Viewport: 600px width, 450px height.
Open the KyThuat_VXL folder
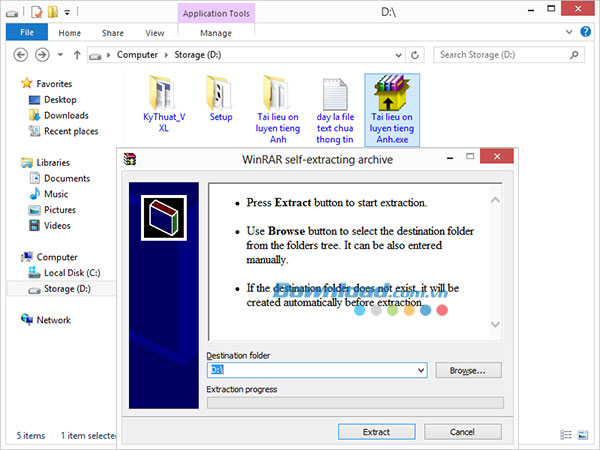click(161, 97)
